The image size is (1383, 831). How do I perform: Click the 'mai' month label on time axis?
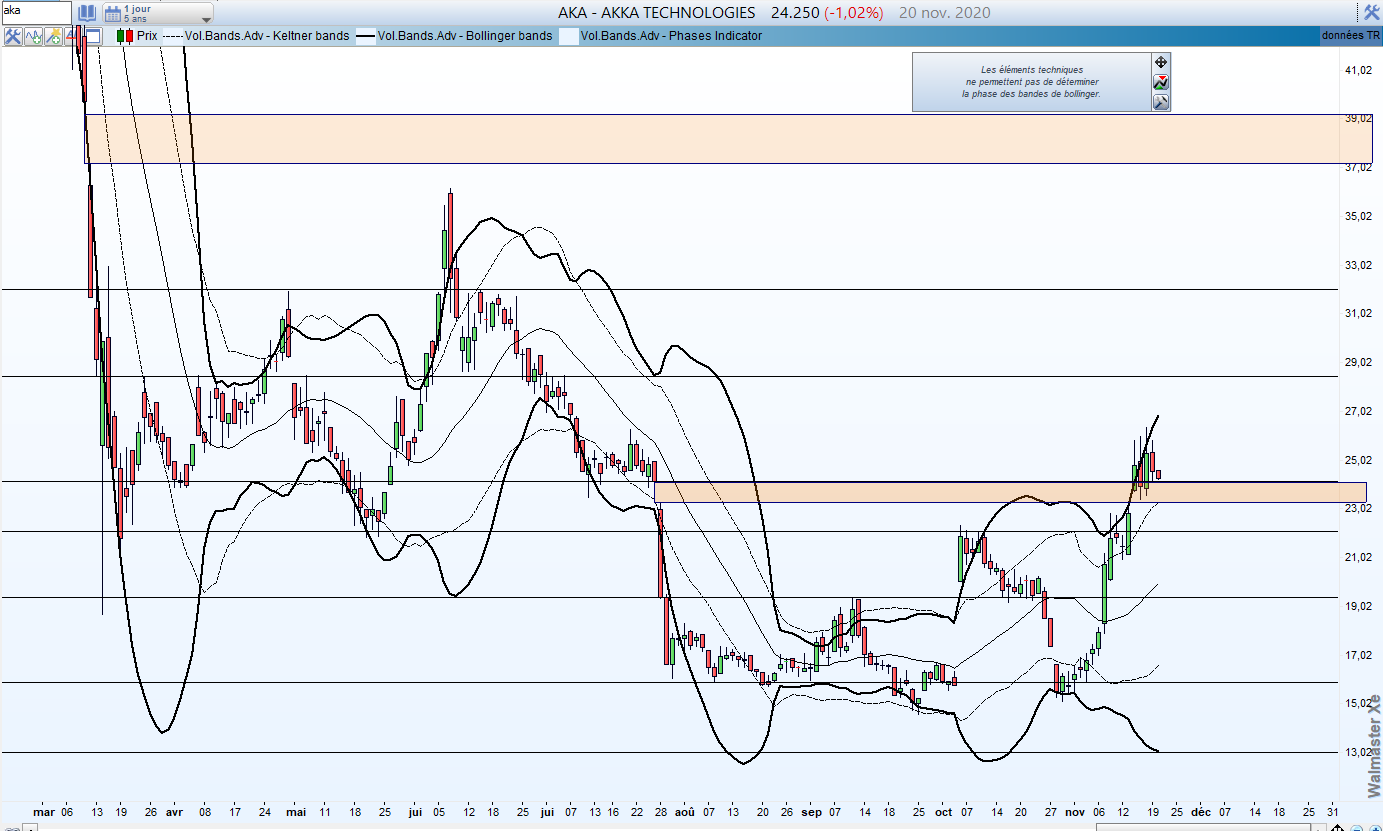[x=296, y=813]
